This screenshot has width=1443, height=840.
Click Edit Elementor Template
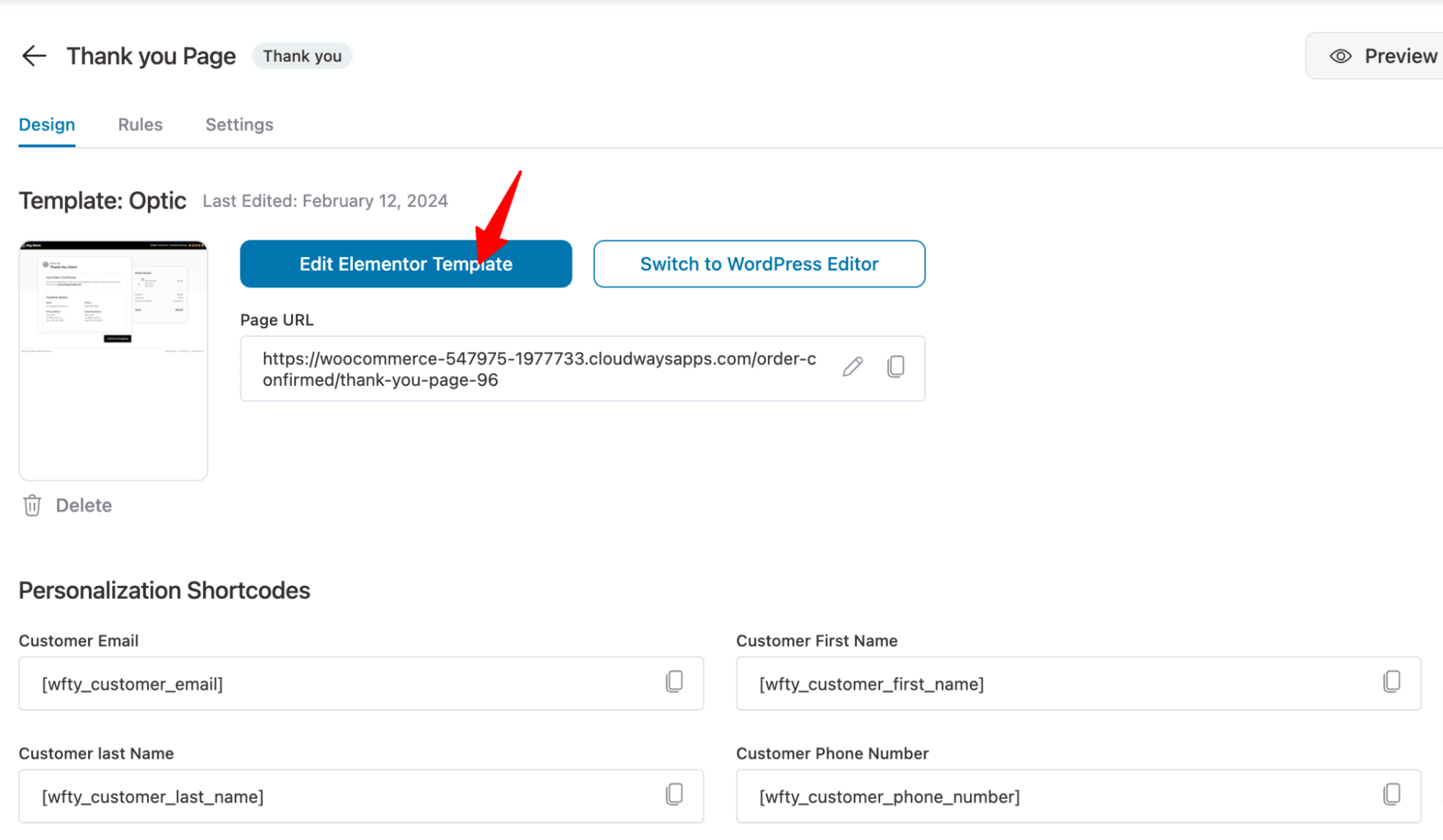[406, 263]
